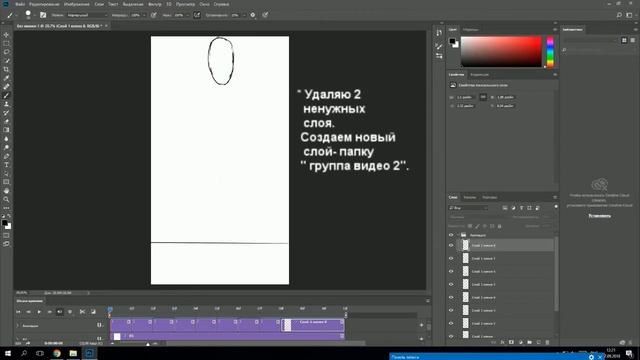Image resolution: width=640 pixels, height=360 pixels.
Task: Close the open document tab
Action: (x=106, y=26)
